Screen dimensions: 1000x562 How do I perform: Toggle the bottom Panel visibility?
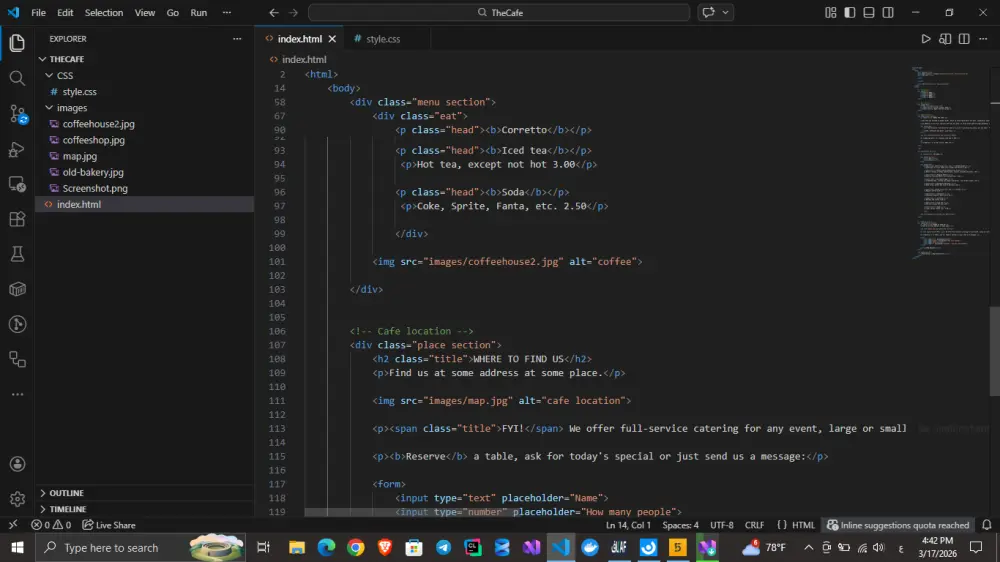[869, 13]
